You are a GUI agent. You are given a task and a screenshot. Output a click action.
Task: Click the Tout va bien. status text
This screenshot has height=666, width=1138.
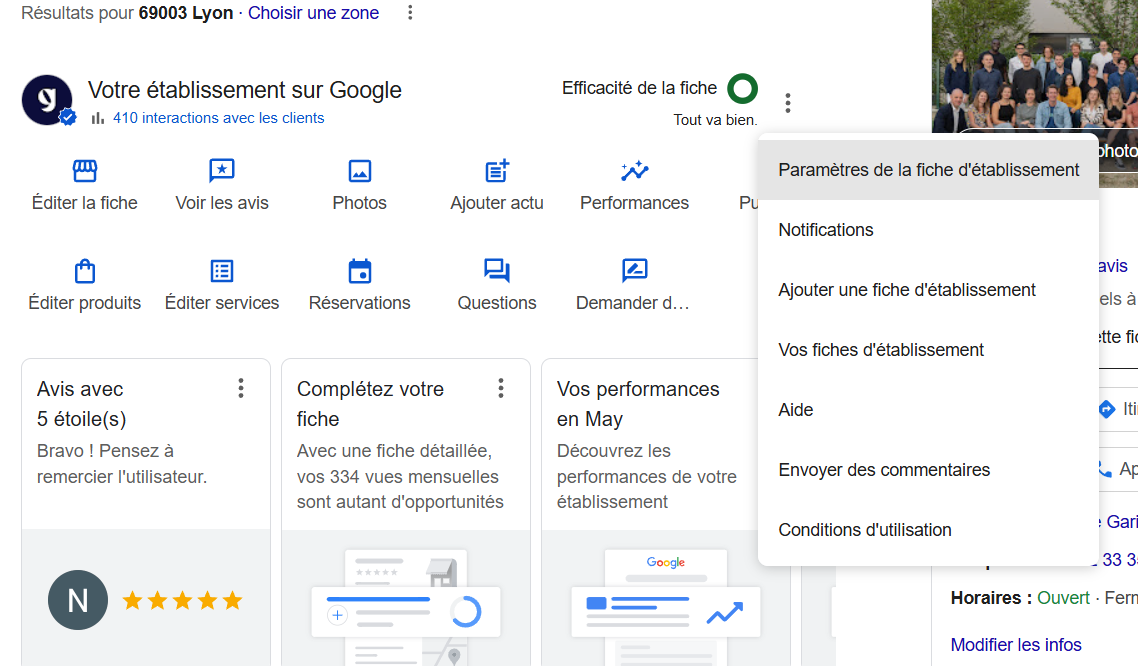tap(715, 120)
